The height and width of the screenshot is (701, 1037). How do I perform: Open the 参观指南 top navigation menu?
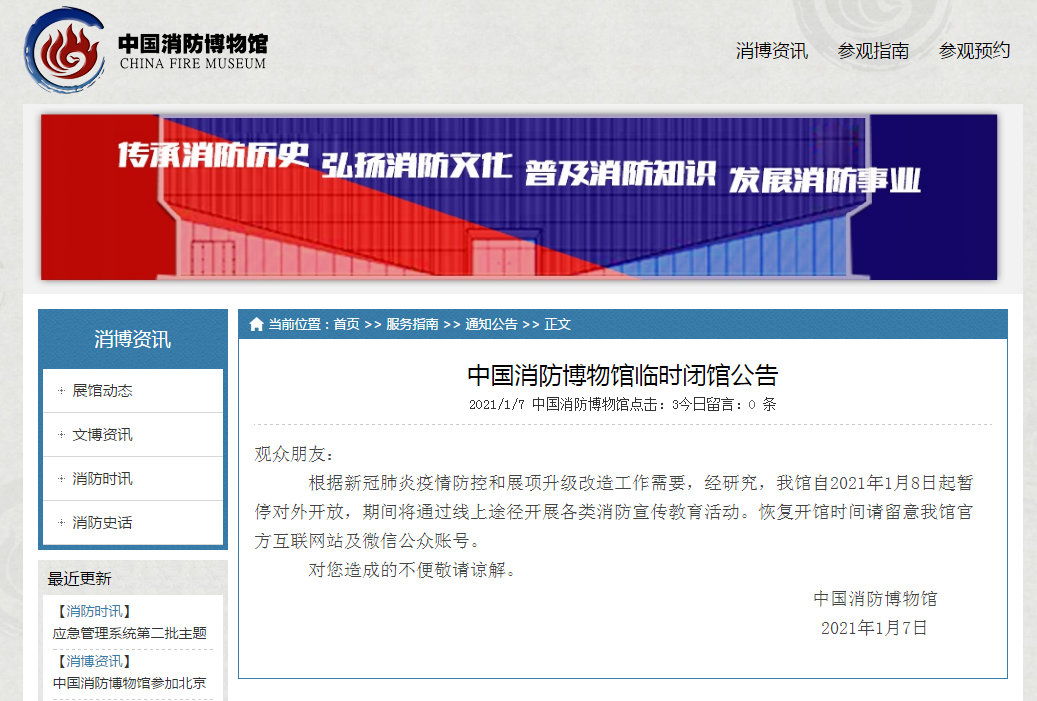pos(873,51)
